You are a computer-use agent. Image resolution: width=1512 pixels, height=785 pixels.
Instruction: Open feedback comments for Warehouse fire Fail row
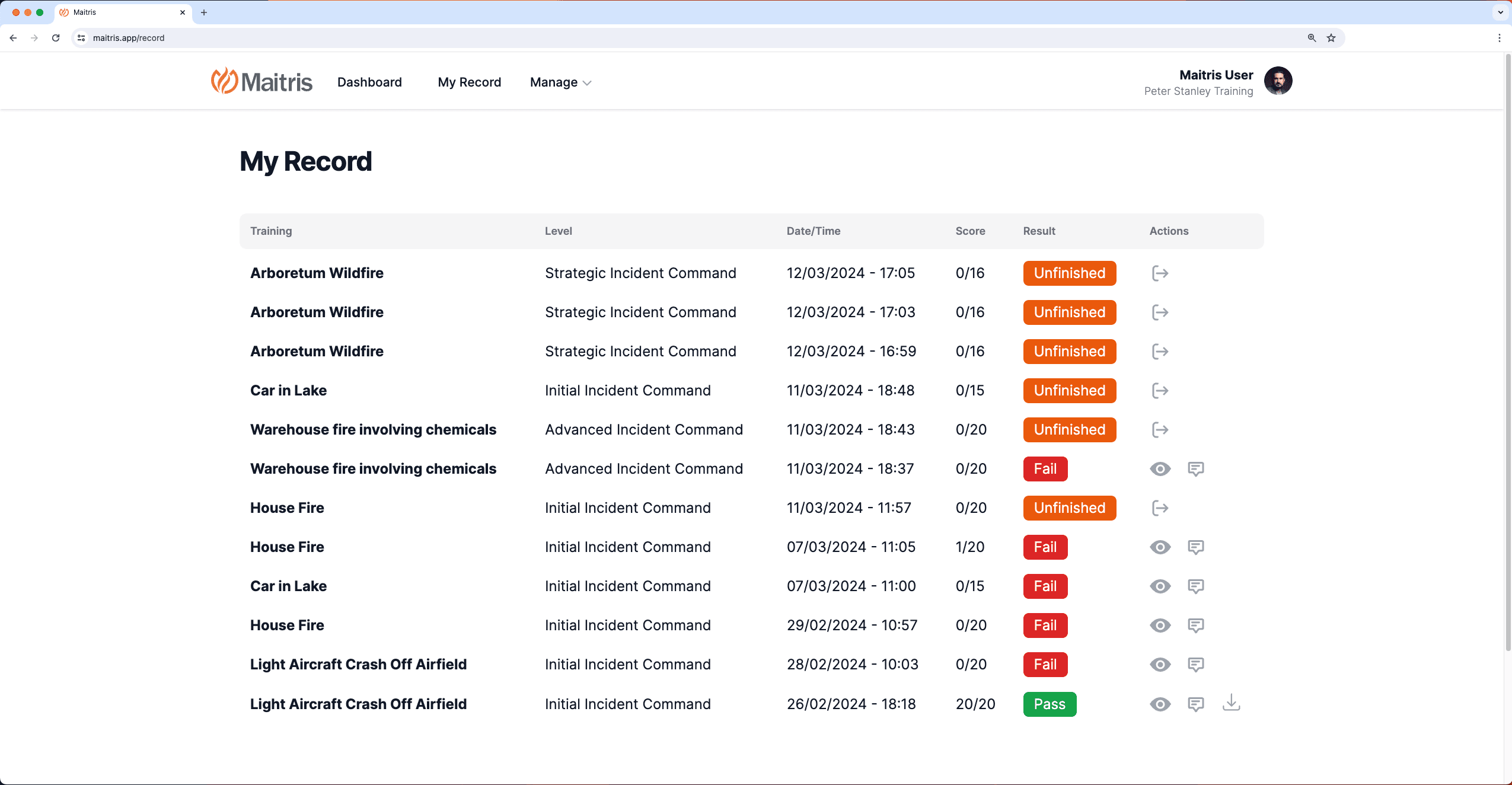pos(1195,469)
